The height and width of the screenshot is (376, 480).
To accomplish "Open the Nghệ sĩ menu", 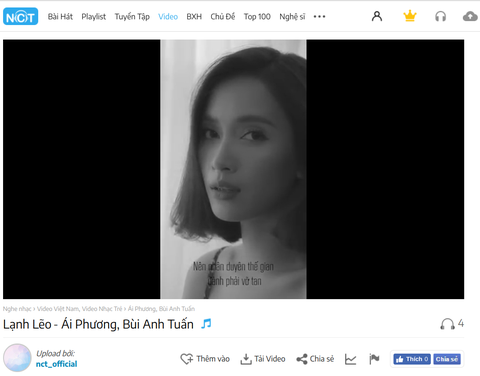I will 292,17.
